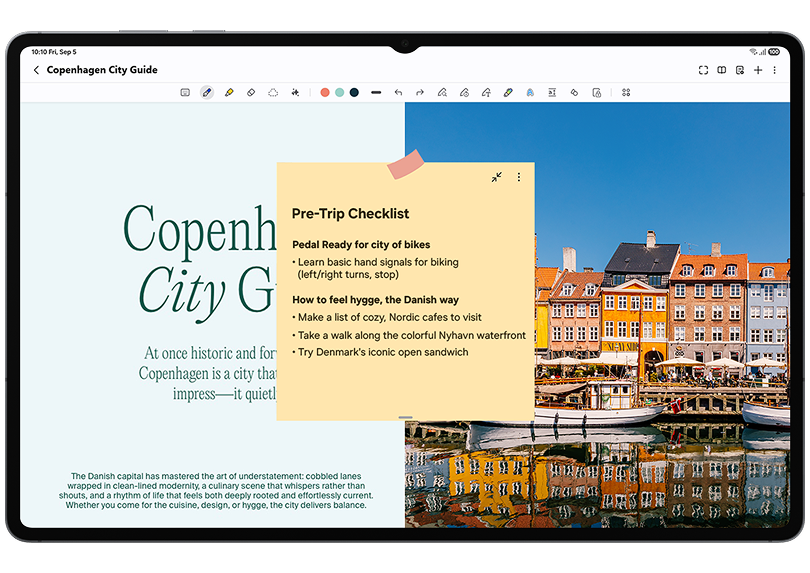Image resolution: width=810 pixels, height=573 pixels.
Task: Undo the last action
Action: coord(398,92)
